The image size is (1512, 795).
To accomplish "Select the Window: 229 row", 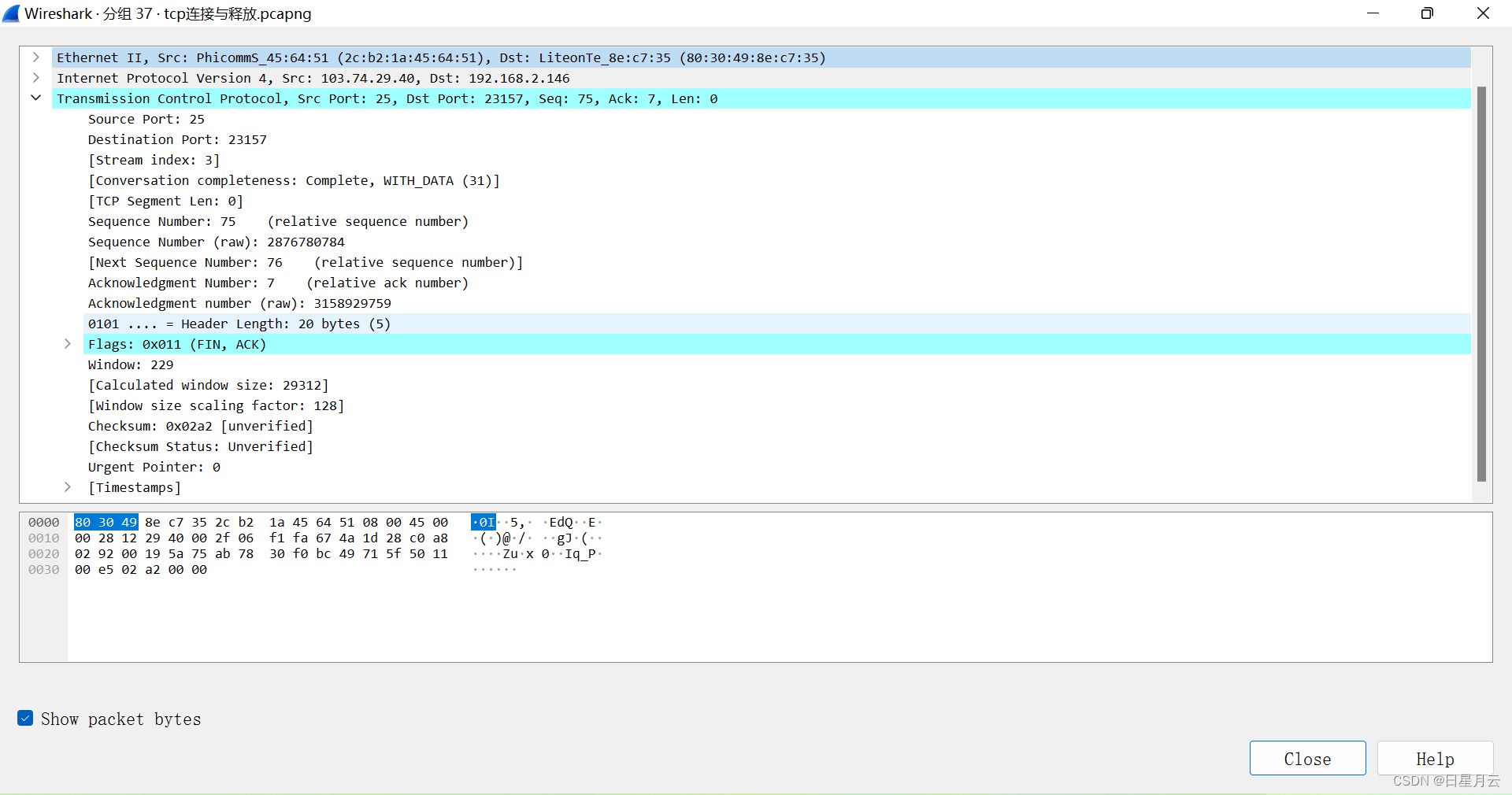I will coord(776,364).
